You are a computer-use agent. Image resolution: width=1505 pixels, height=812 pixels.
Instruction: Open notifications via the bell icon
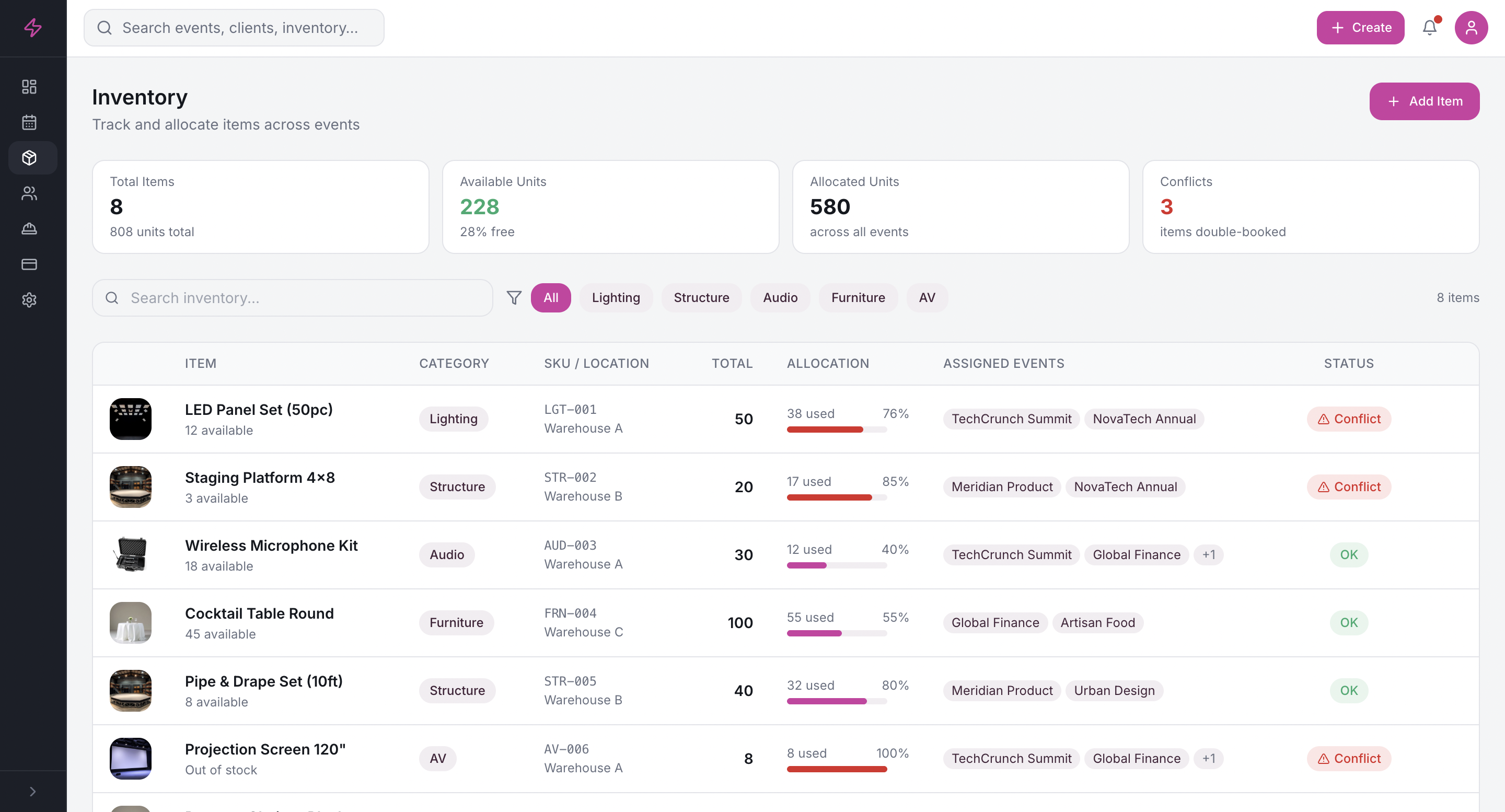pos(1430,28)
